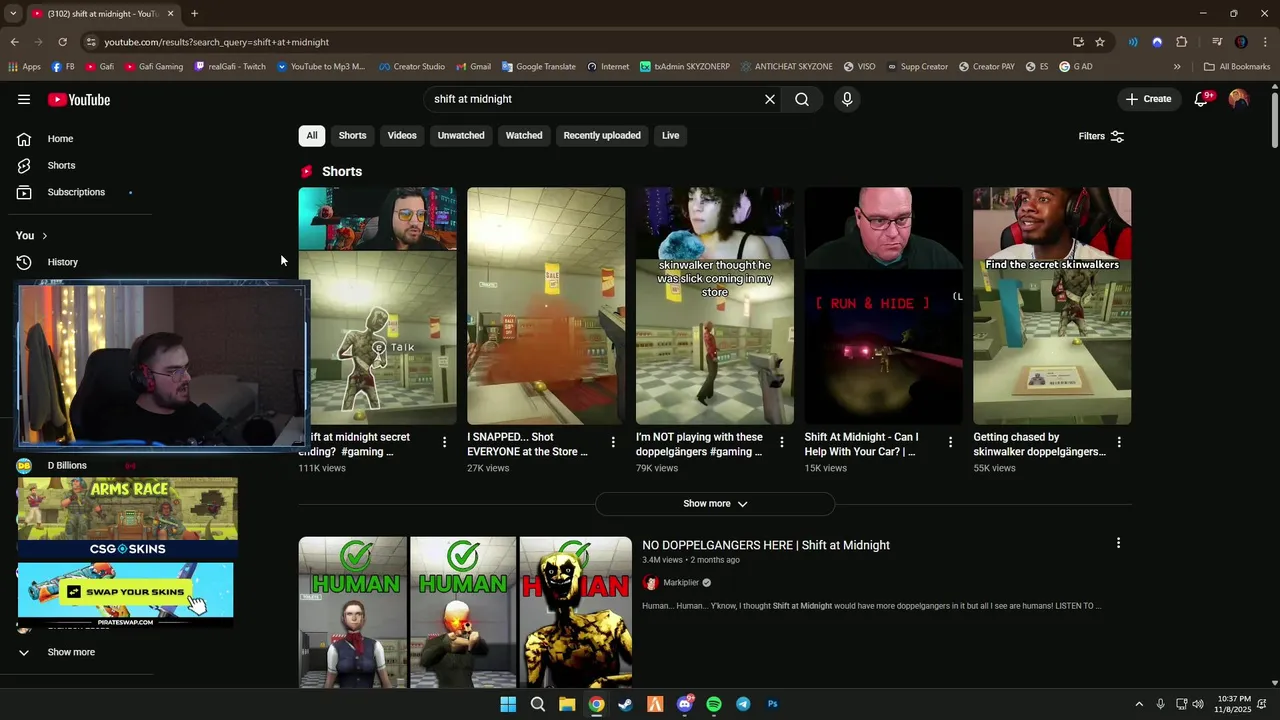This screenshot has width=1280, height=720.
Task: Open the RUN & HIDE short thumbnail
Action: (884, 306)
